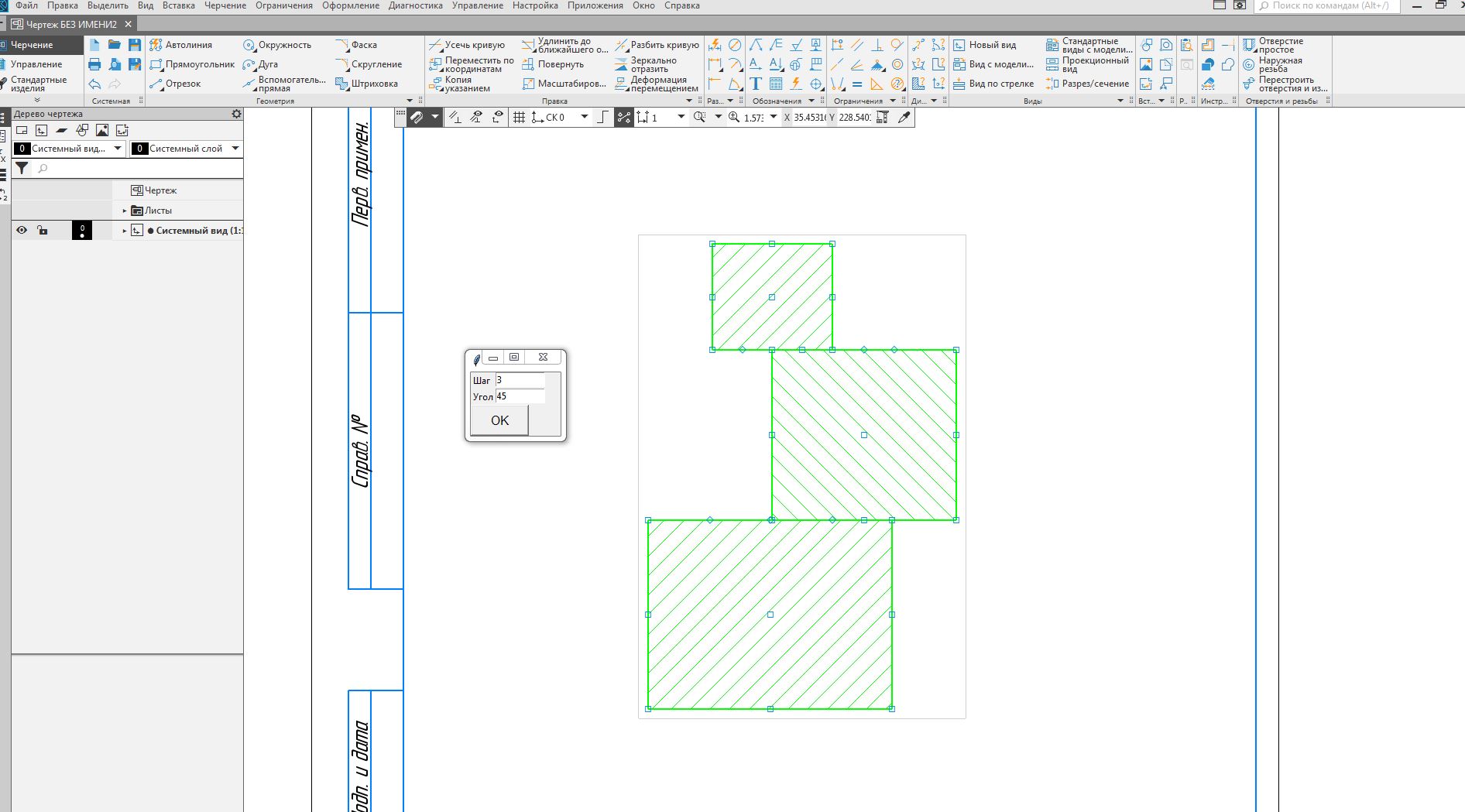The width and height of the screenshot is (1465, 812).
Task: Expand the Ограничения panel arrow
Action: [892, 101]
